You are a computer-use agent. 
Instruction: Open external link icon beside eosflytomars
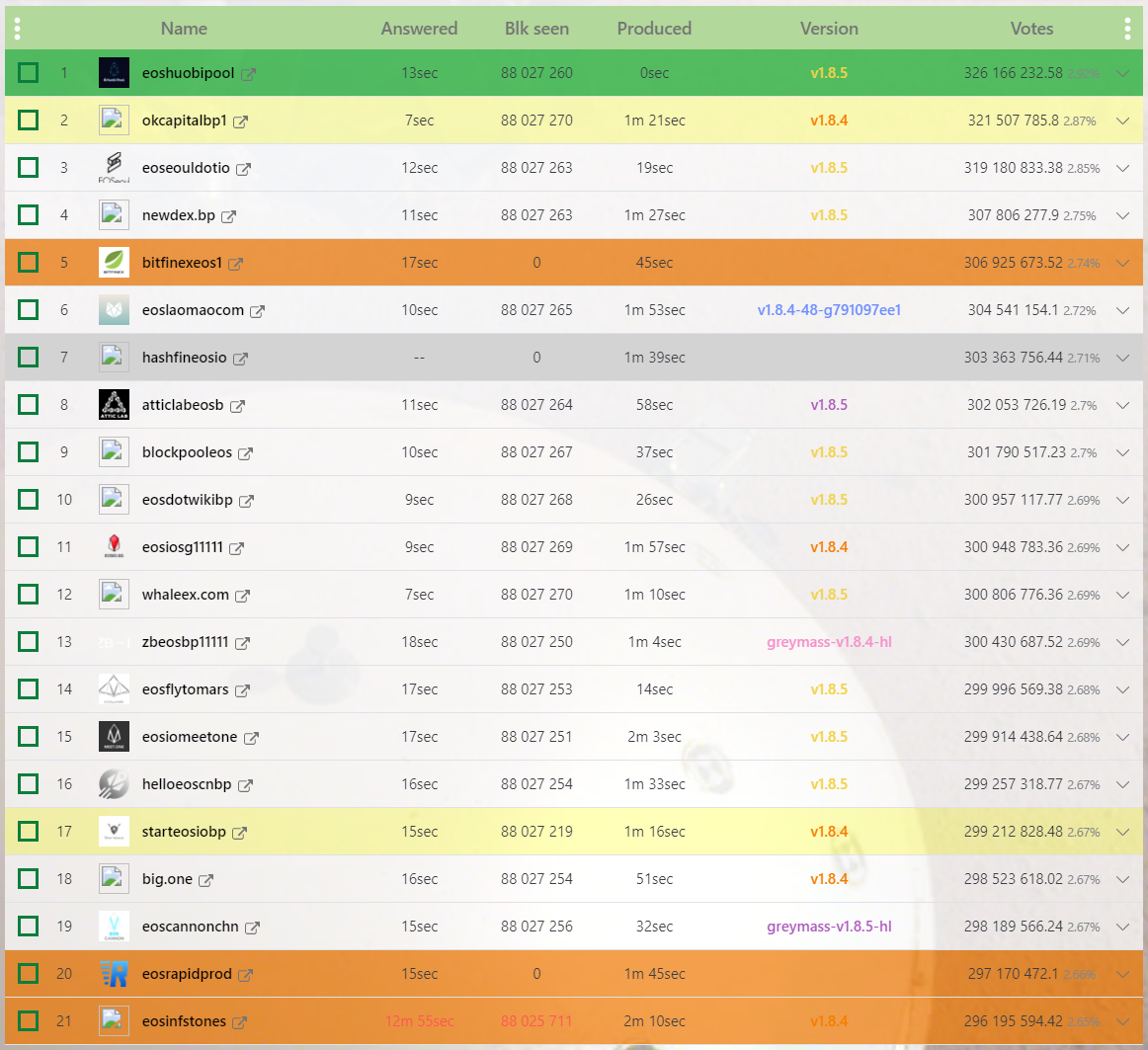point(242,690)
